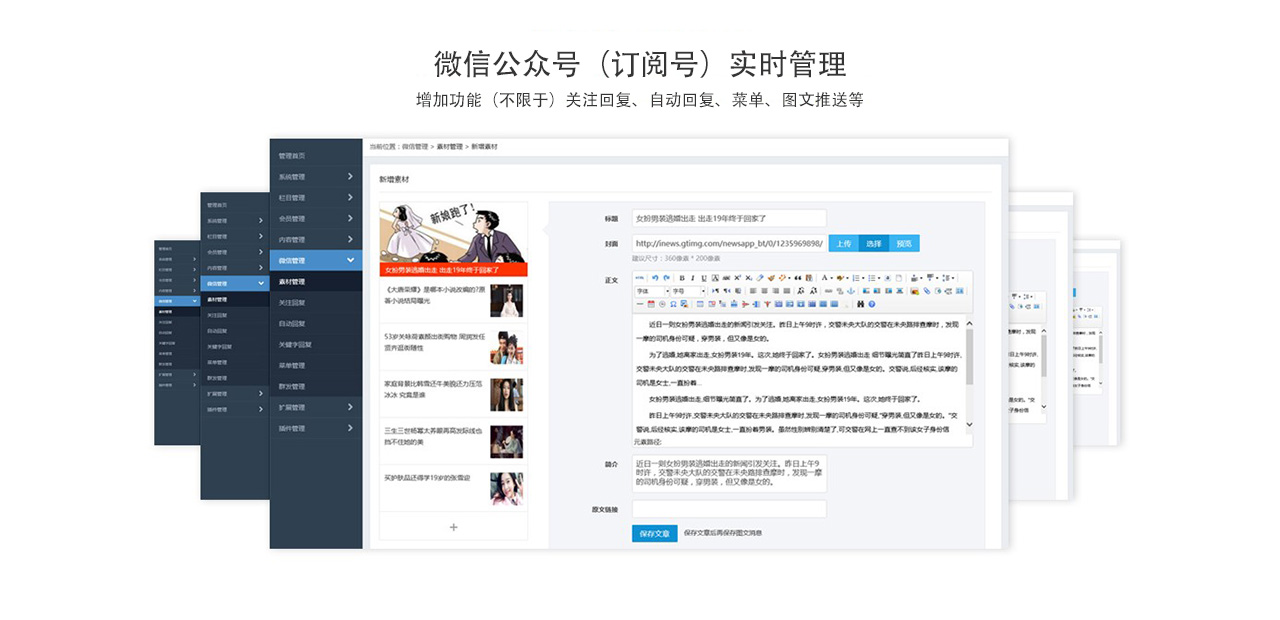This screenshot has height=620, width=1280.
Task: Expand 扩展管理 in the front sidebar
Action: pyautogui.click(x=316, y=408)
